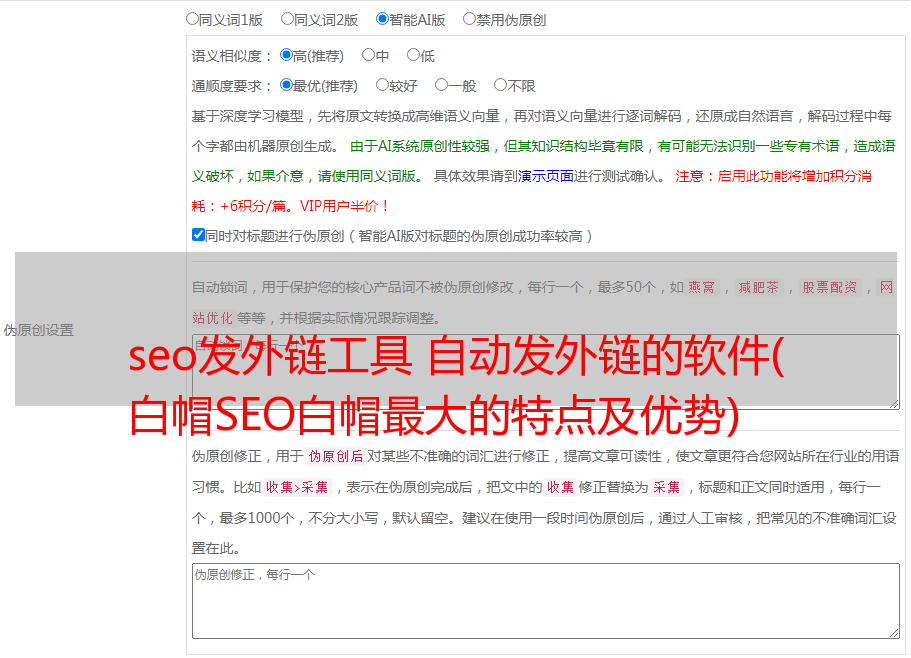This screenshot has height=658, width=911.
Task: Click the 伪原创修正 textarea
Action: 546,601
